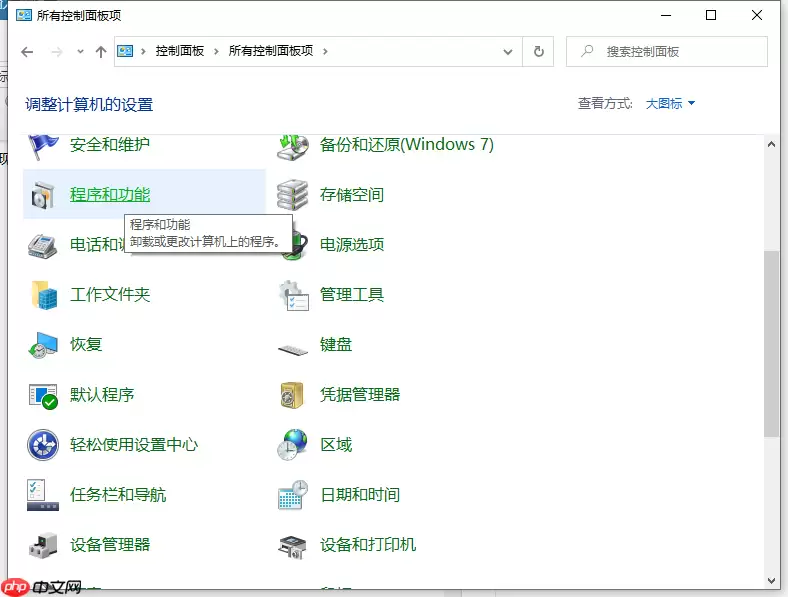Open the 任务栏和导航 link
Image resolution: width=788 pixels, height=597 pixels.
[x=118, y=494]
